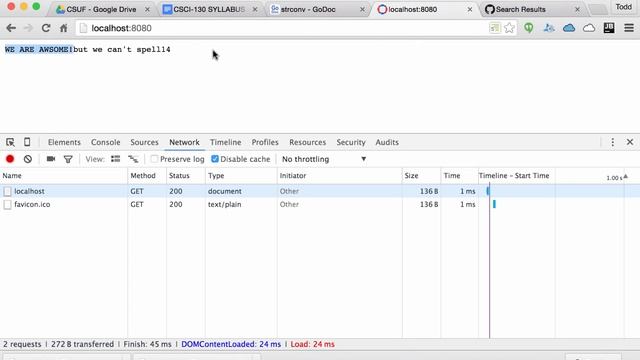Click the blue cloud extension icon

[x=569, y=28]
